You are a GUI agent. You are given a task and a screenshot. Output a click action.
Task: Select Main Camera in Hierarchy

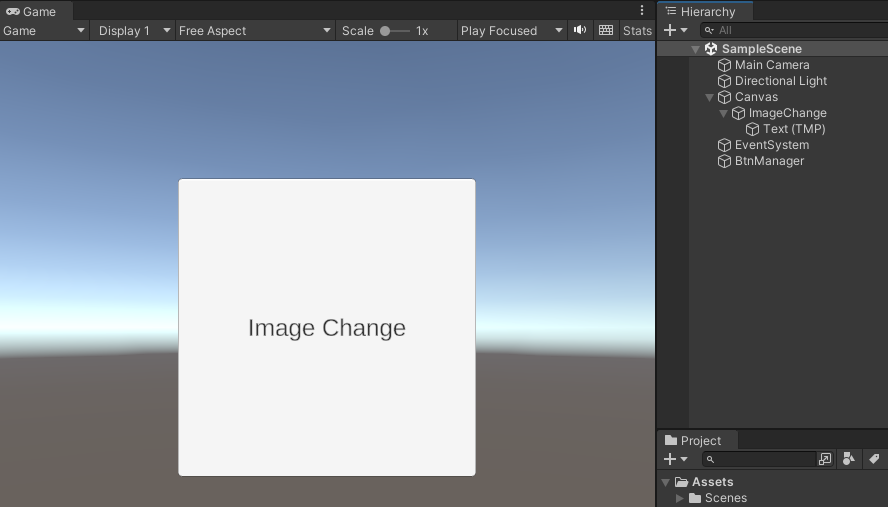[x=772, y=65]
